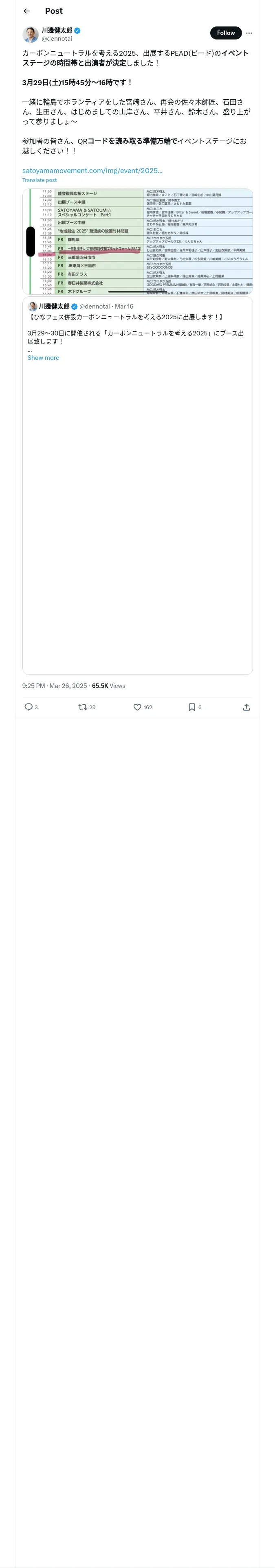Click quoted post author avatar

tap(32, 306)
